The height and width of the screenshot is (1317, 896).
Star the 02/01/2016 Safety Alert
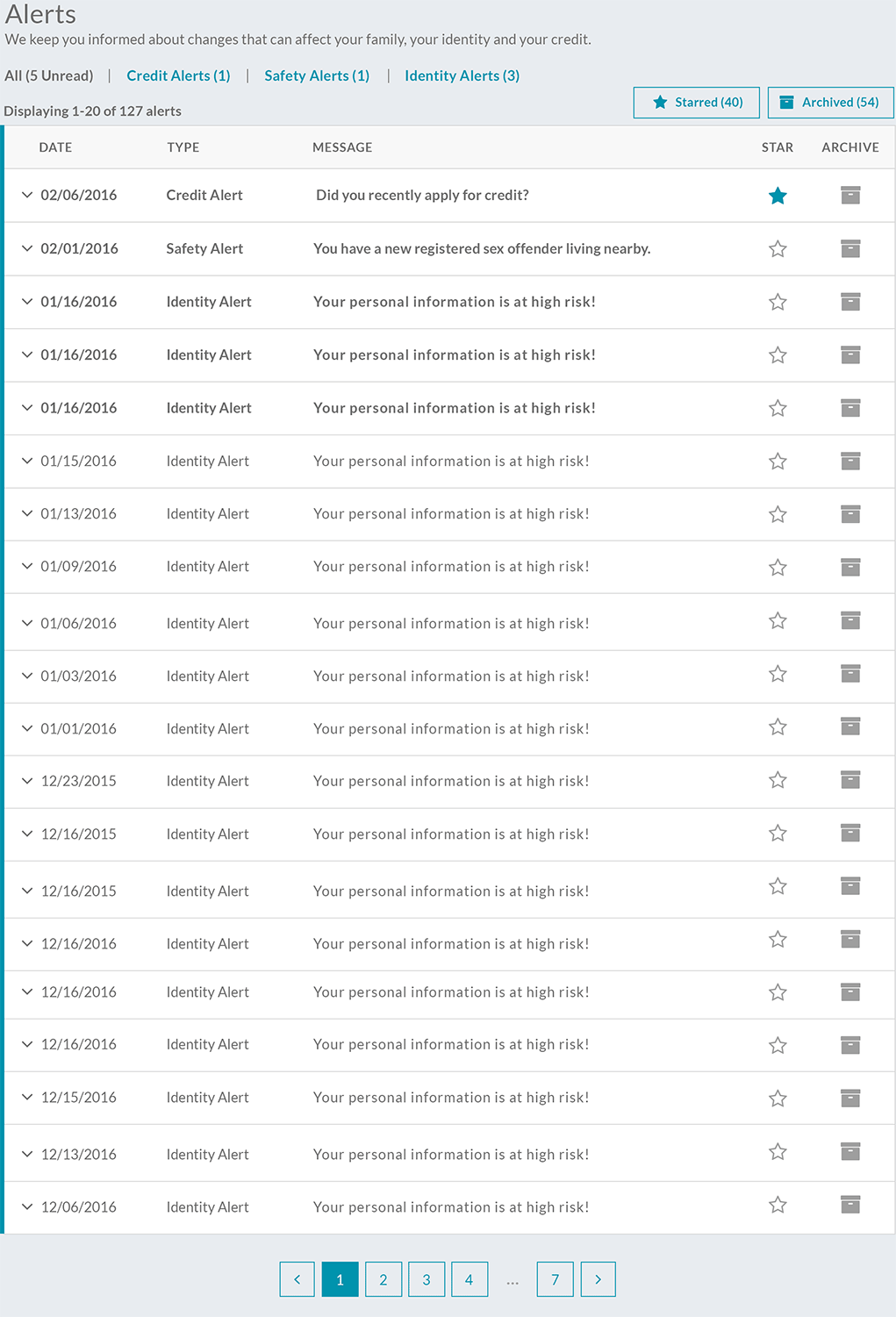tap(778, 249)
